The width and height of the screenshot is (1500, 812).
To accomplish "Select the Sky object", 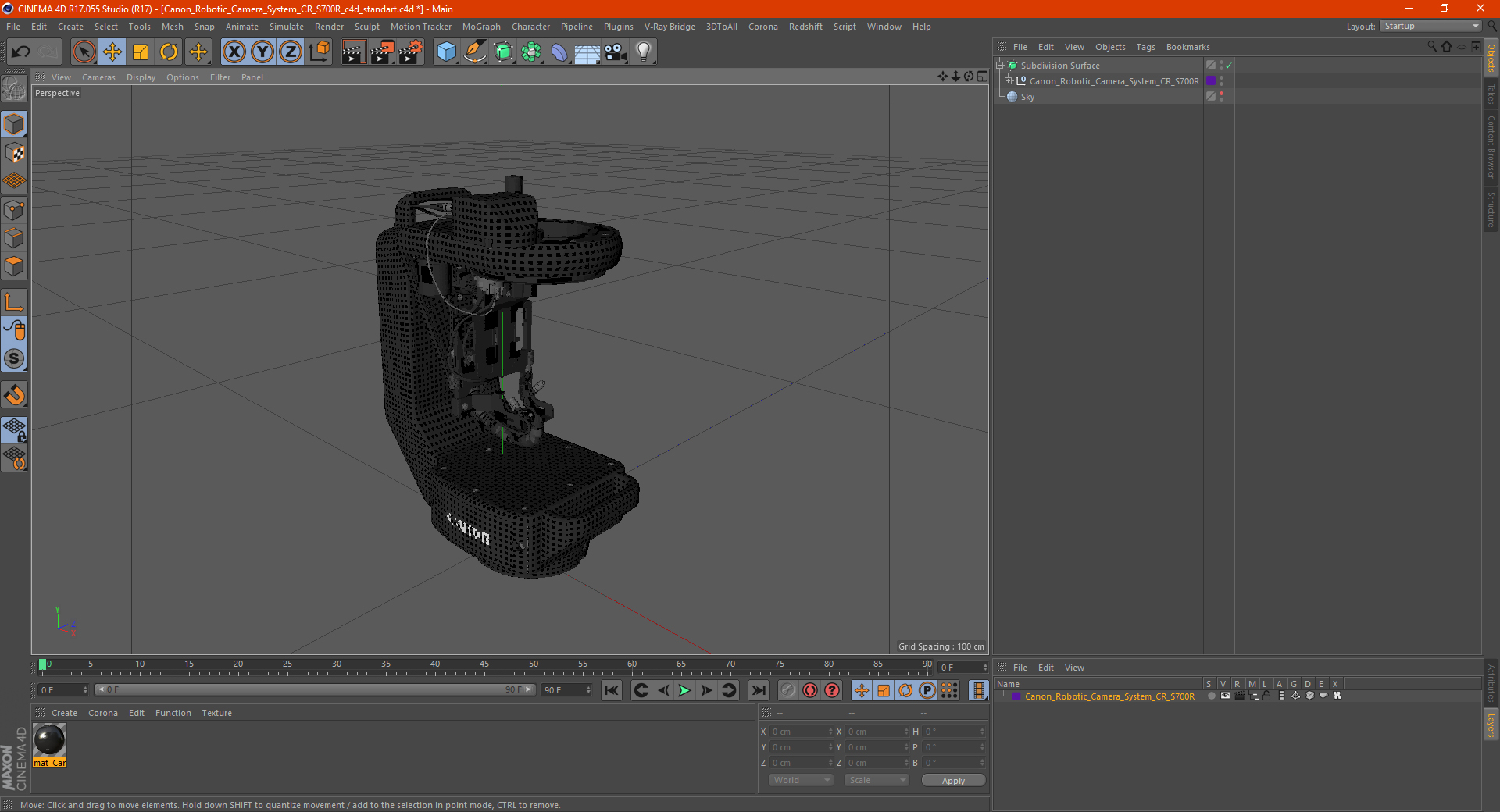I will tap(1027, 97).
